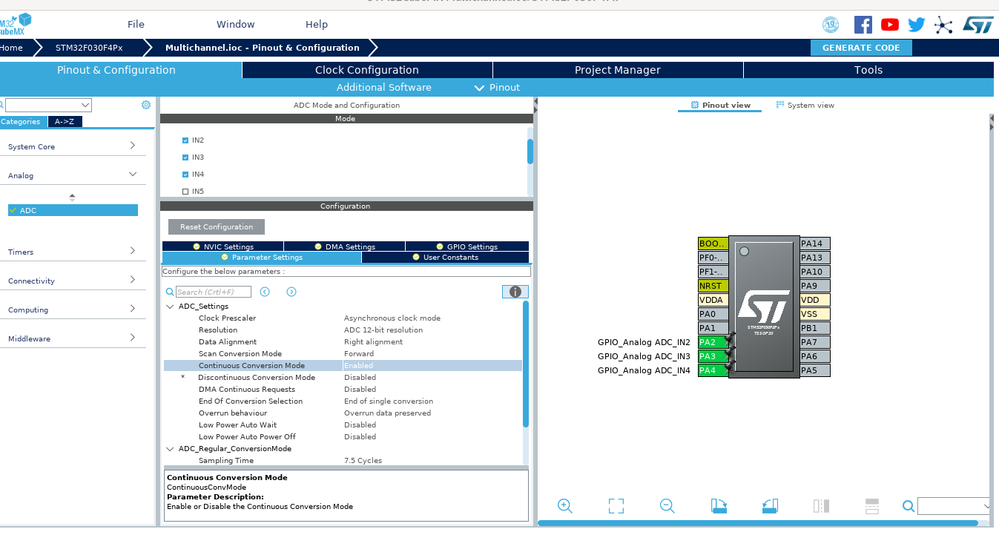The image size is (999, 533).
Task: Rotate chip counter-clockwise icon in pinout toolbar
Action: pyautogui.click(x=770, y=506)
